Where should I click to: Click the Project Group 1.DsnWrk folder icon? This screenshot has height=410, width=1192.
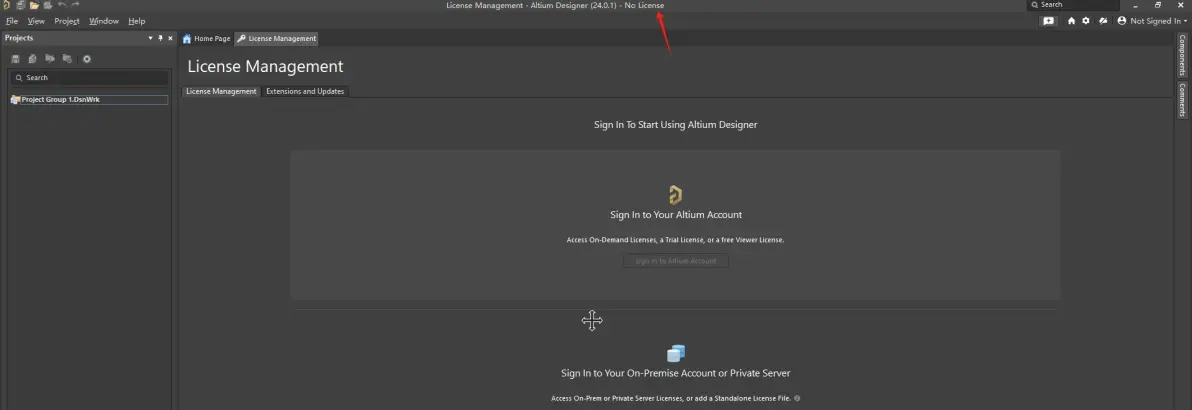[15, 100]
